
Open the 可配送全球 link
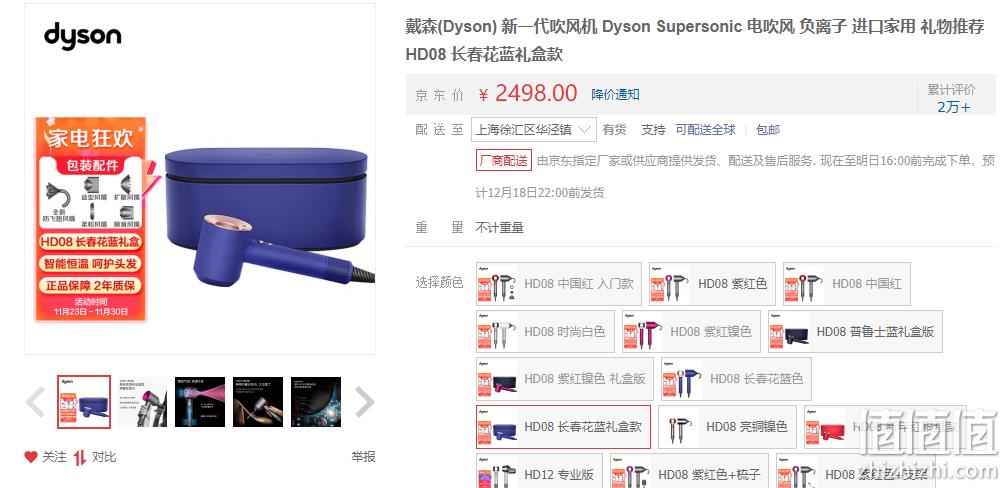tap(705, 130)
